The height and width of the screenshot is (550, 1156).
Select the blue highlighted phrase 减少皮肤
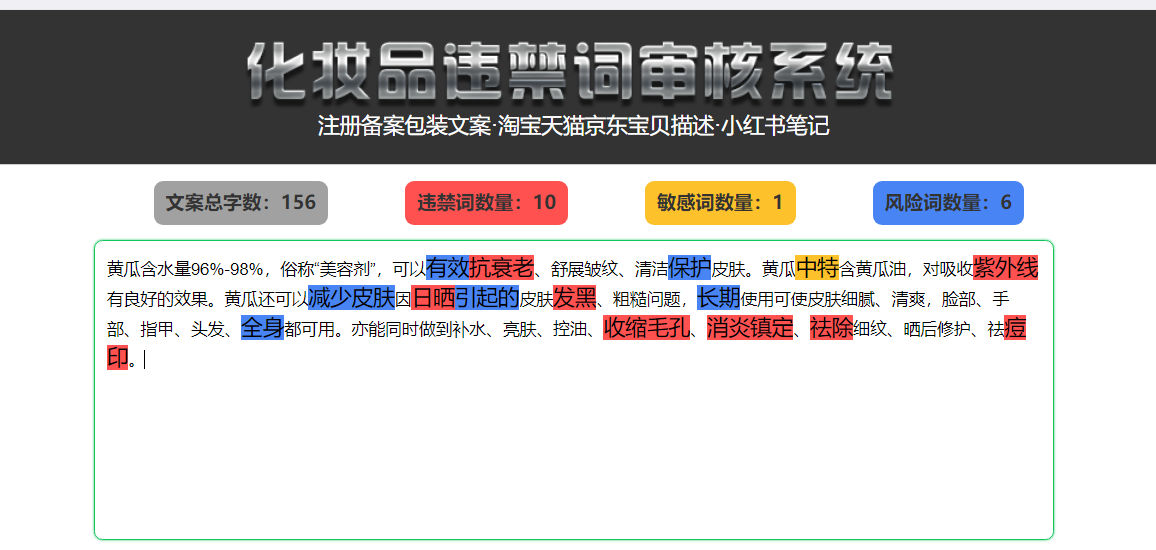[351, 298]
